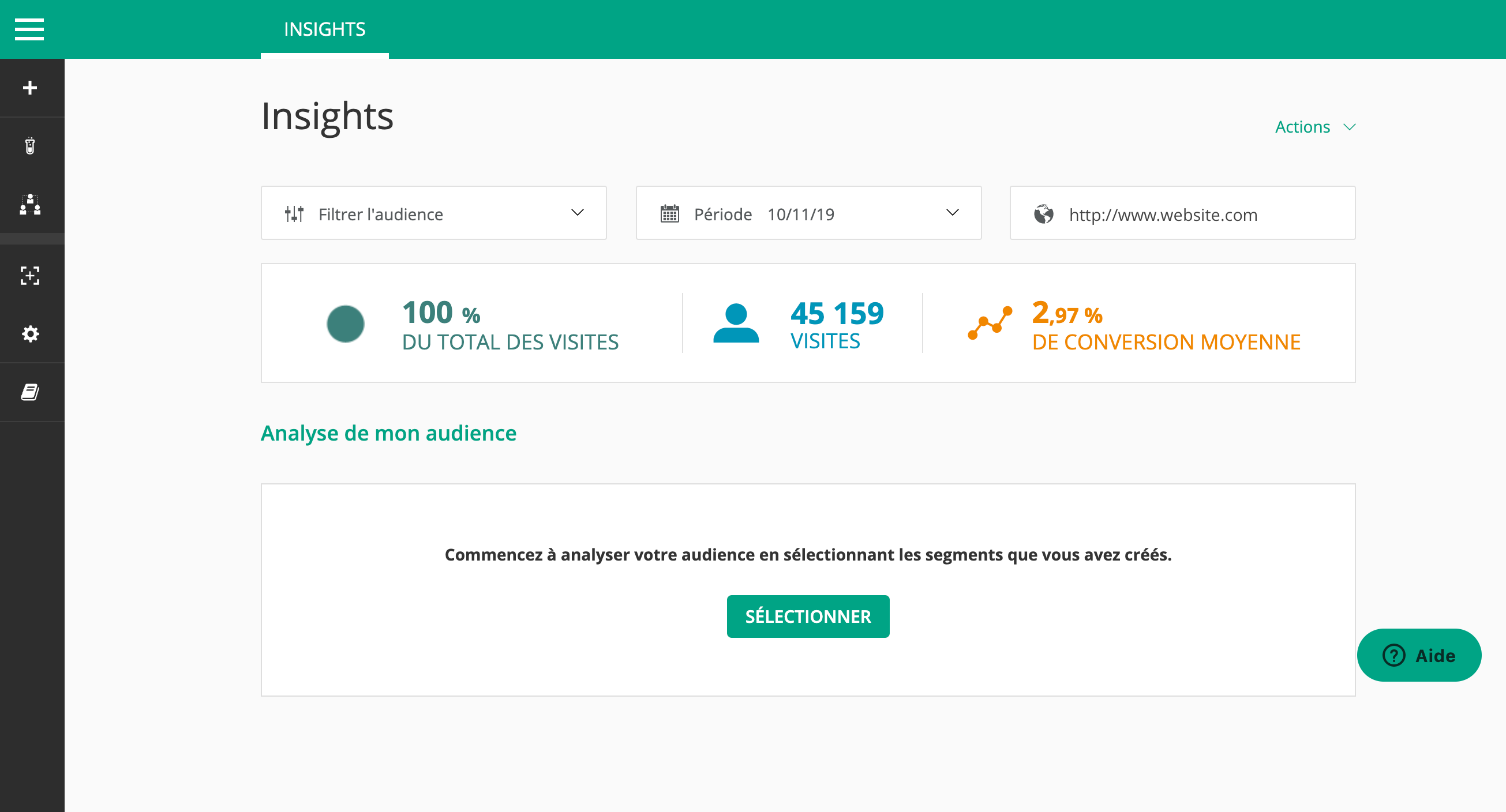1506x812 pixels.
Task: Open the Période date dropdown
Action: pos(808,213)
